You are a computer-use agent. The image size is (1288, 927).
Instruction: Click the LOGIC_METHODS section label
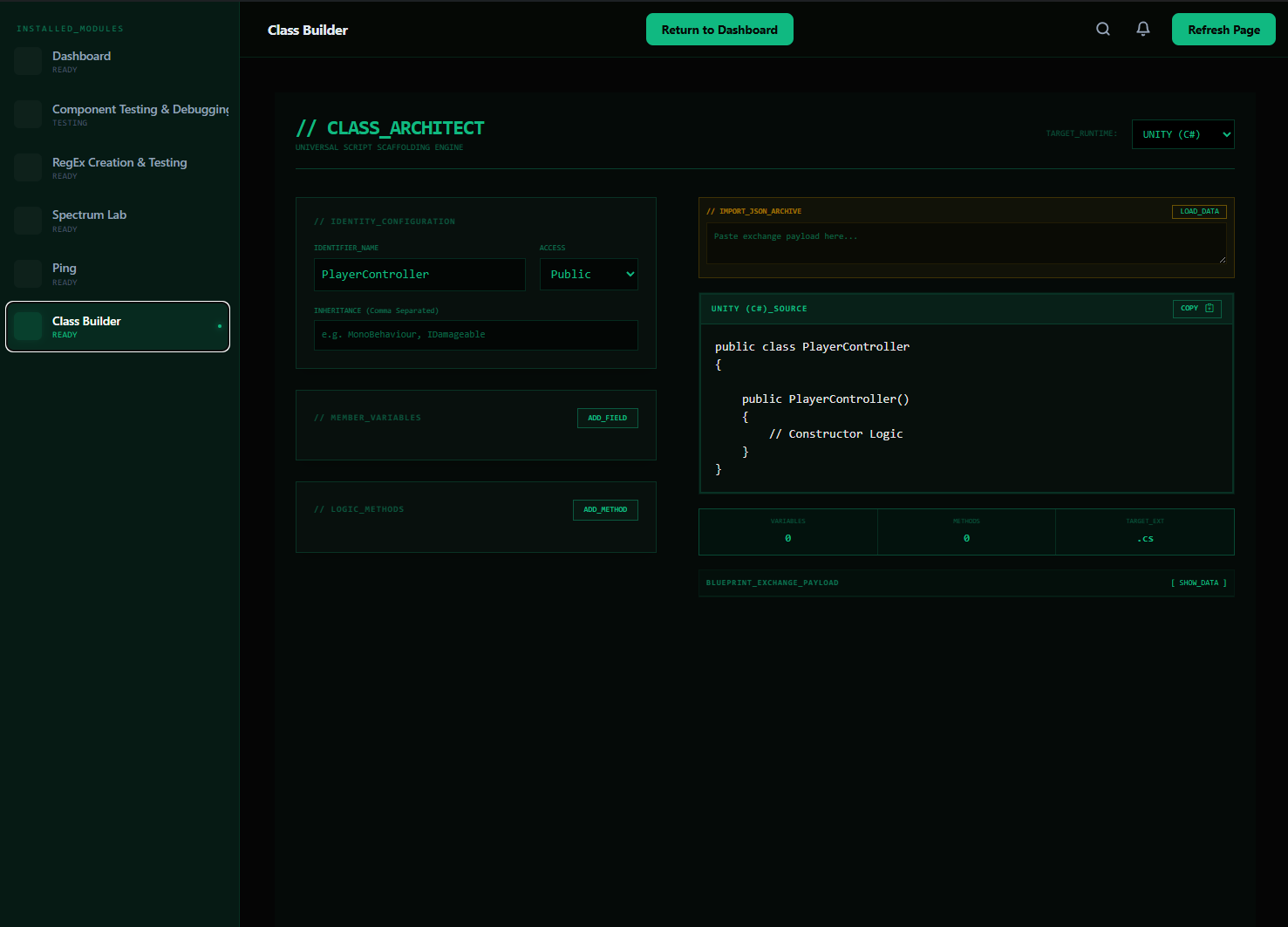pyautogui.click(x=359, y=509)
